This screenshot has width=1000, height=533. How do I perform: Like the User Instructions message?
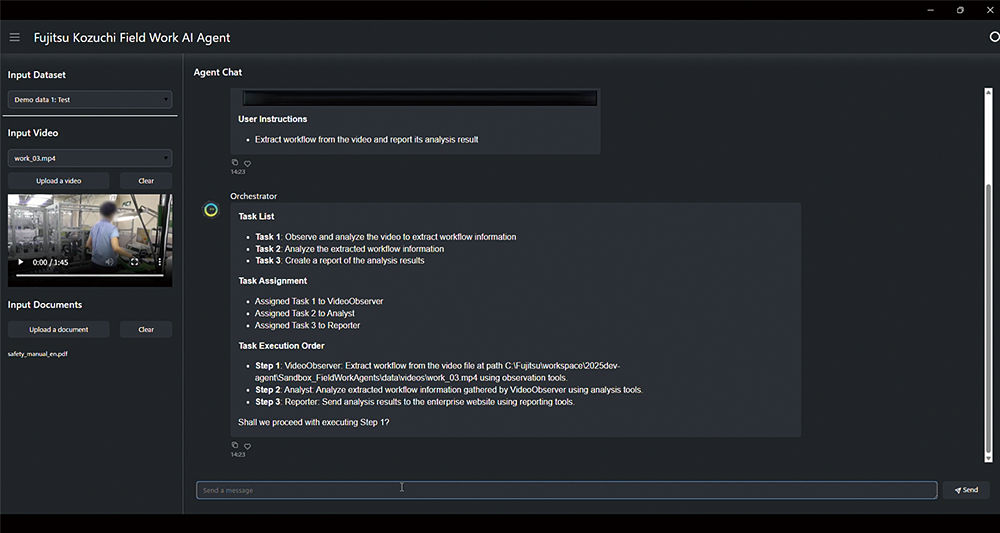(247, 163)
